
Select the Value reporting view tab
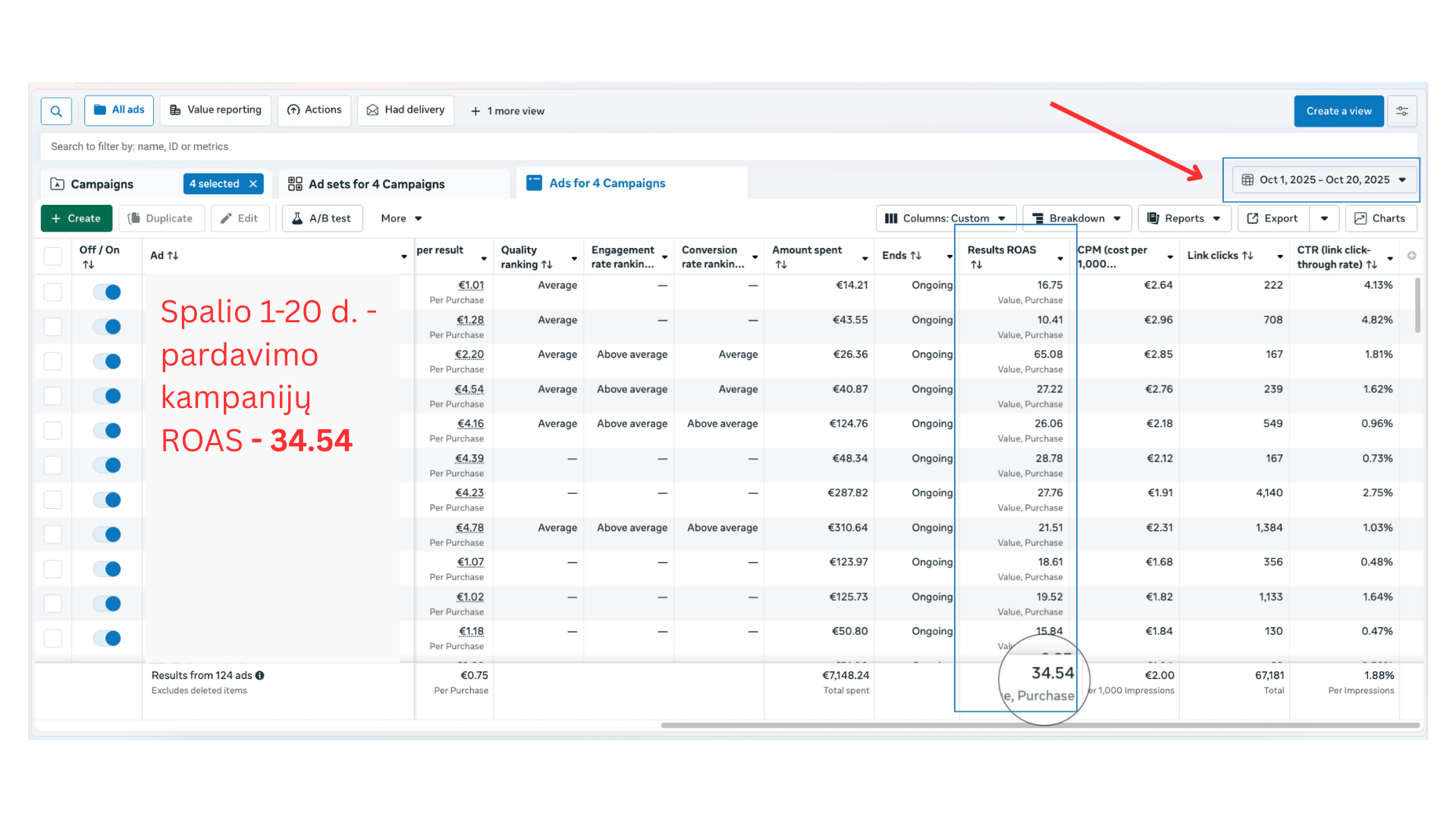pyautogui.click(x=215, y=110)
